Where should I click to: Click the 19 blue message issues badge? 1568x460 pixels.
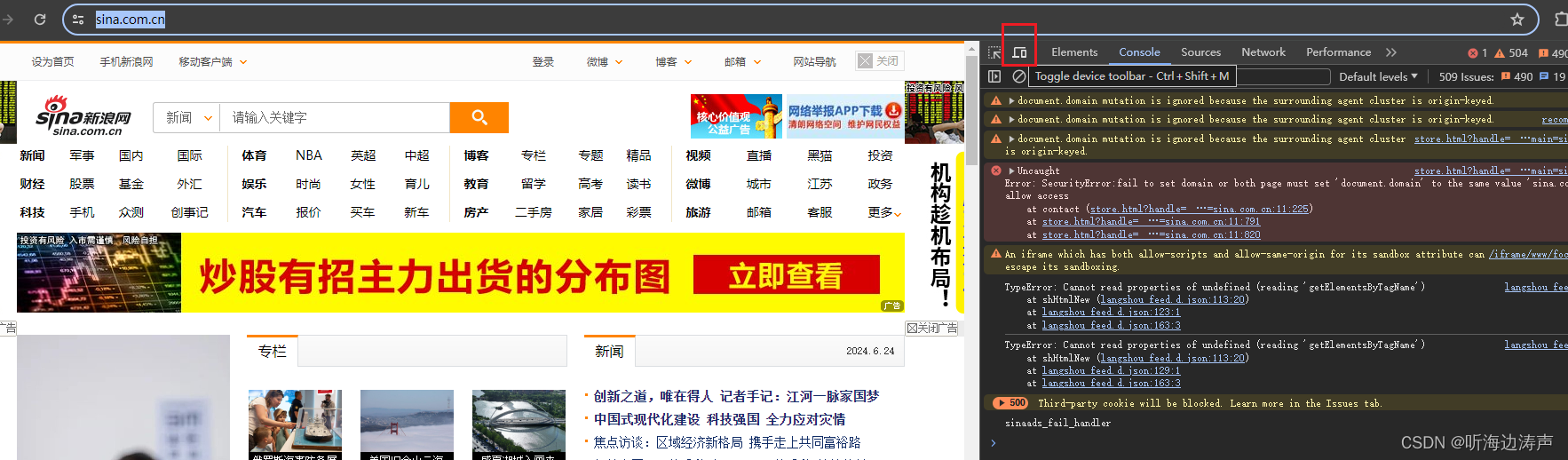point(1552,76)
